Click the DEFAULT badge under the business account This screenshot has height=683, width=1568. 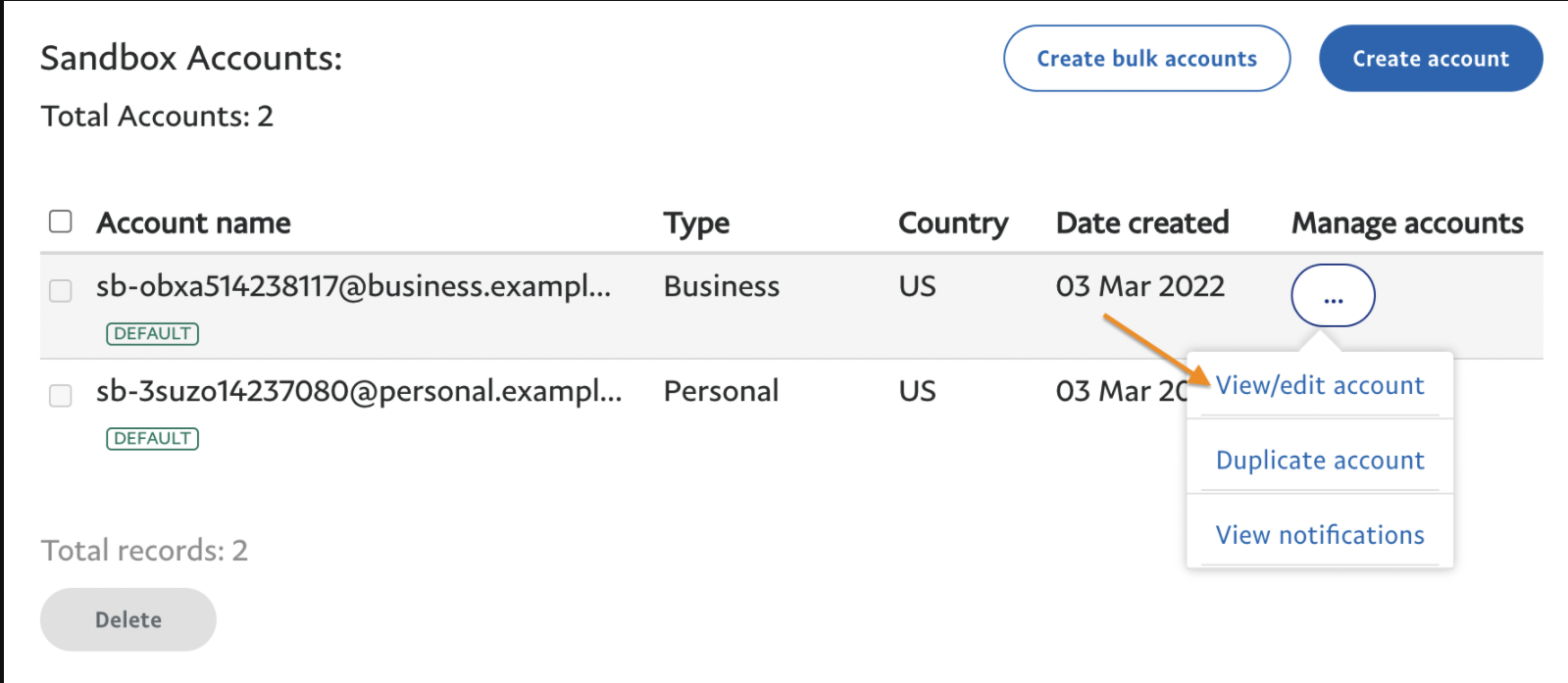pyautogui.click(x=152, y=334)
